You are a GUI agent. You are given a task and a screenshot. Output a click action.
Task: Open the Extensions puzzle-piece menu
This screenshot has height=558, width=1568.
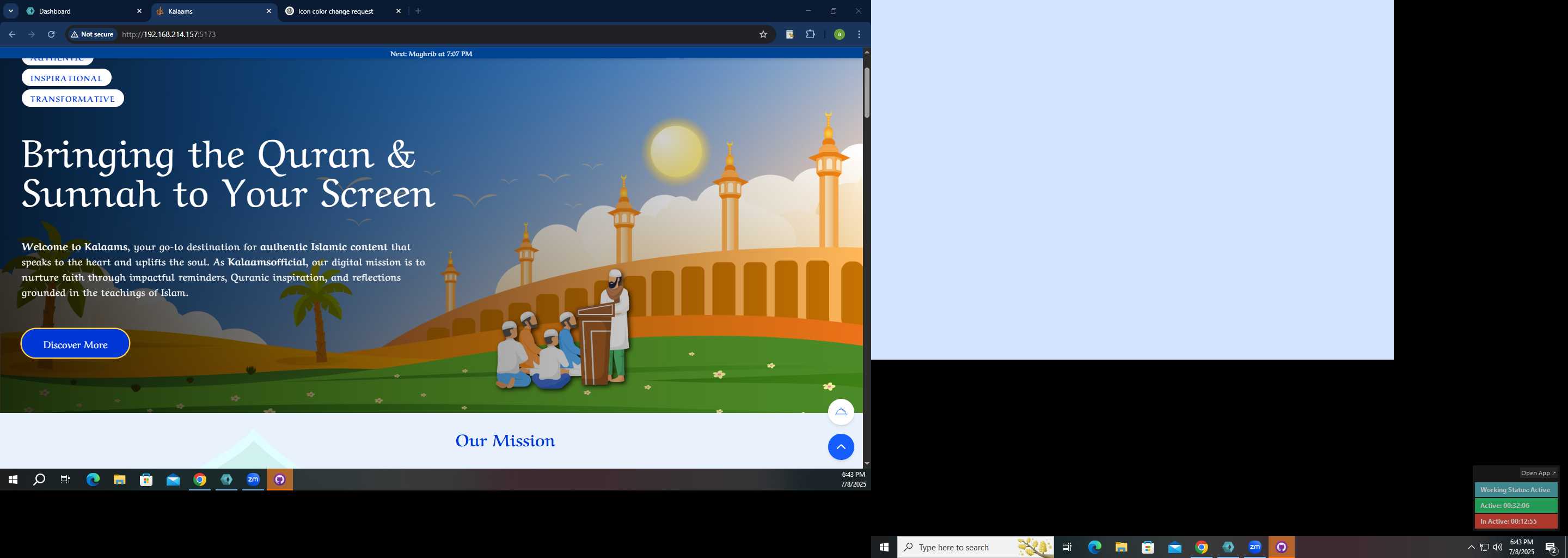810,35
